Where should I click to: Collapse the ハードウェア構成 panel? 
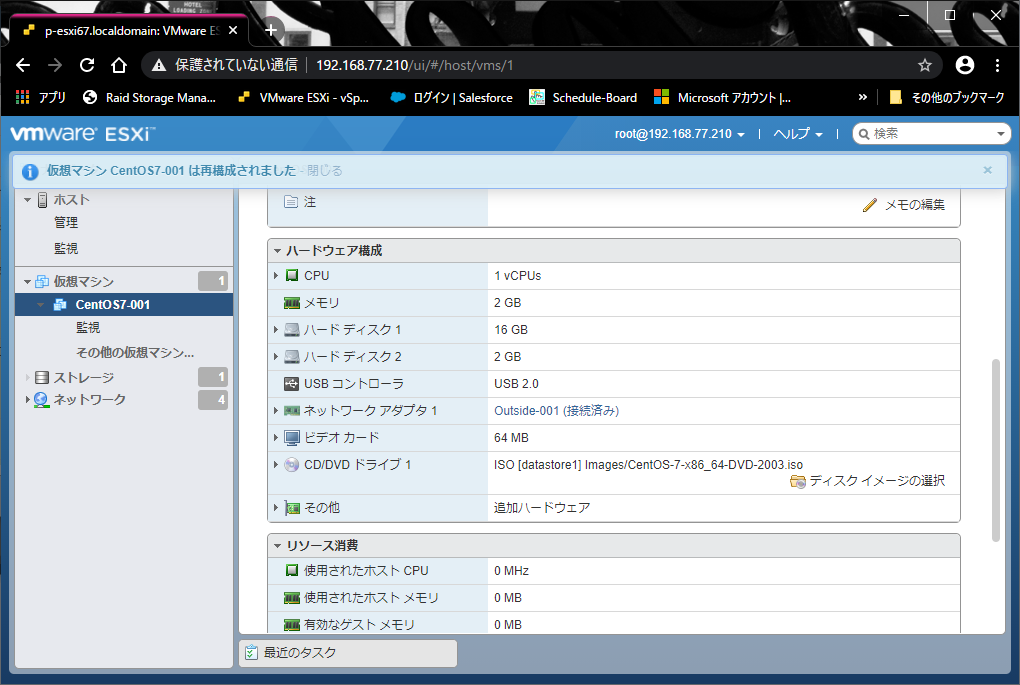click(x=277, y=250)
